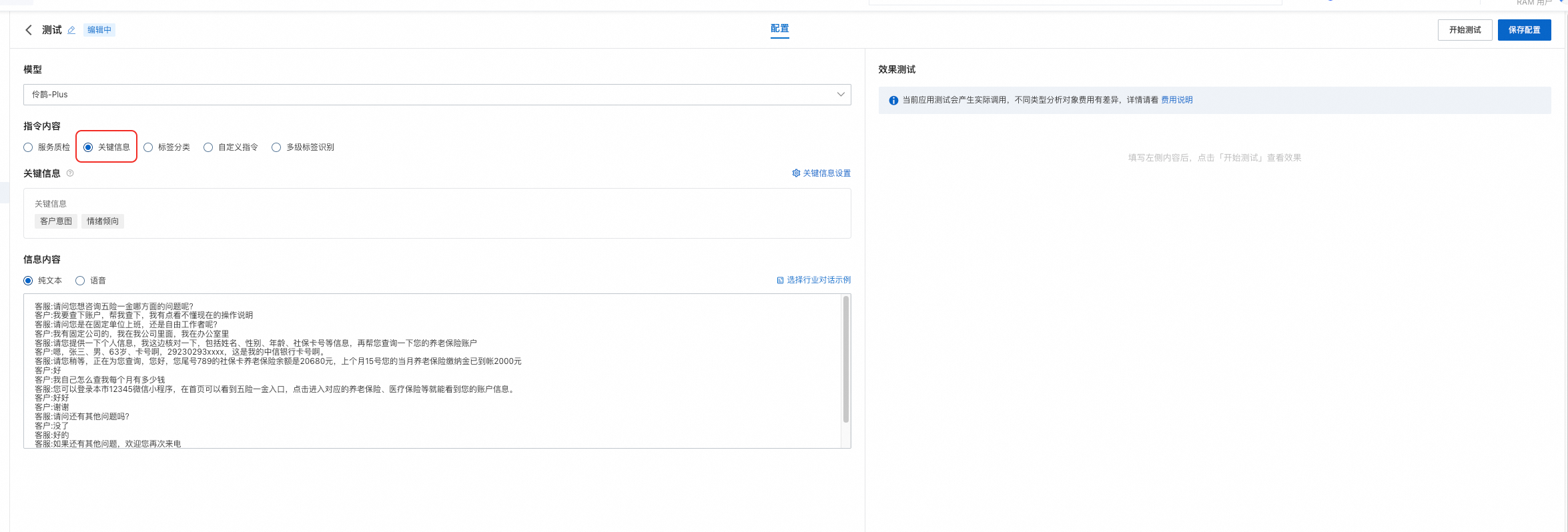Expand the model list via chevron arrow
1568x532 pixels.
[x=841, y=95]
